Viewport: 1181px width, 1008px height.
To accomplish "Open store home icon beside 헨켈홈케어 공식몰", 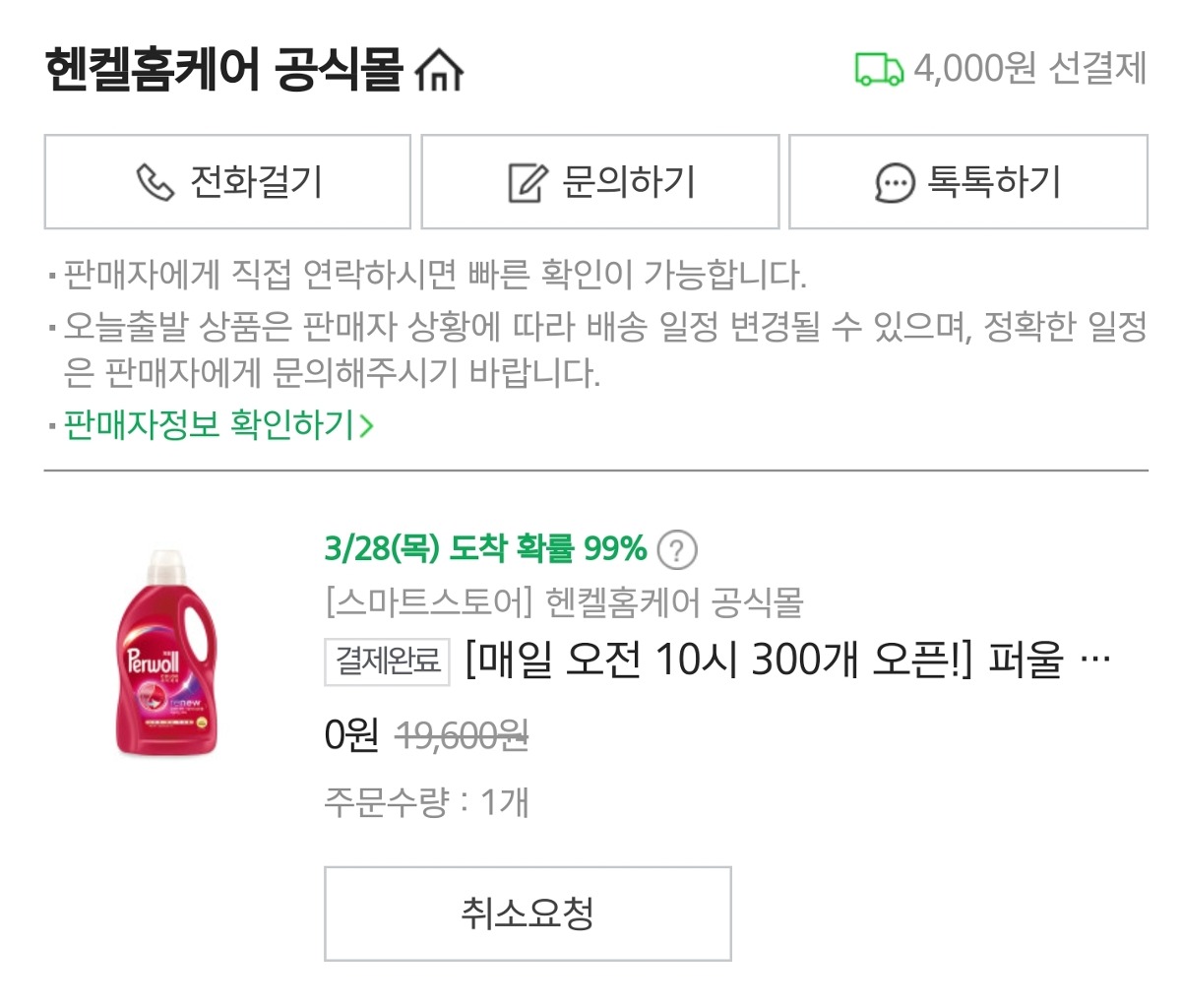I will [439, 69].
